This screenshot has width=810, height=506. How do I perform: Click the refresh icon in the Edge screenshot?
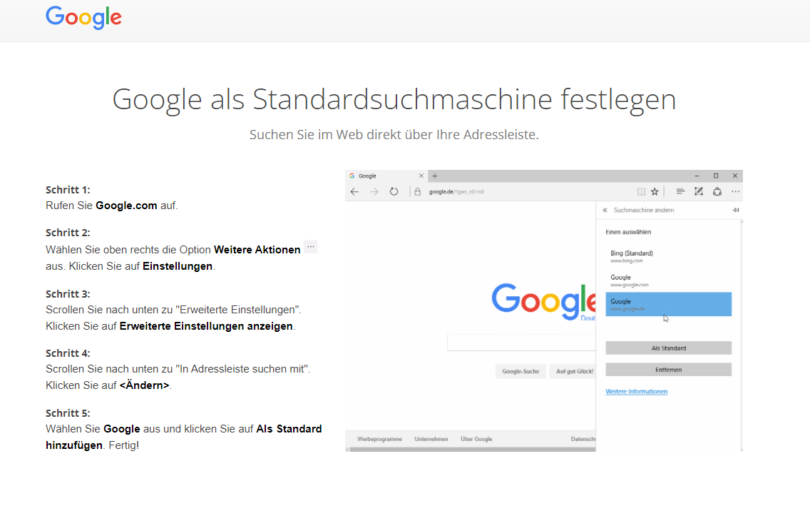[394, 192]
